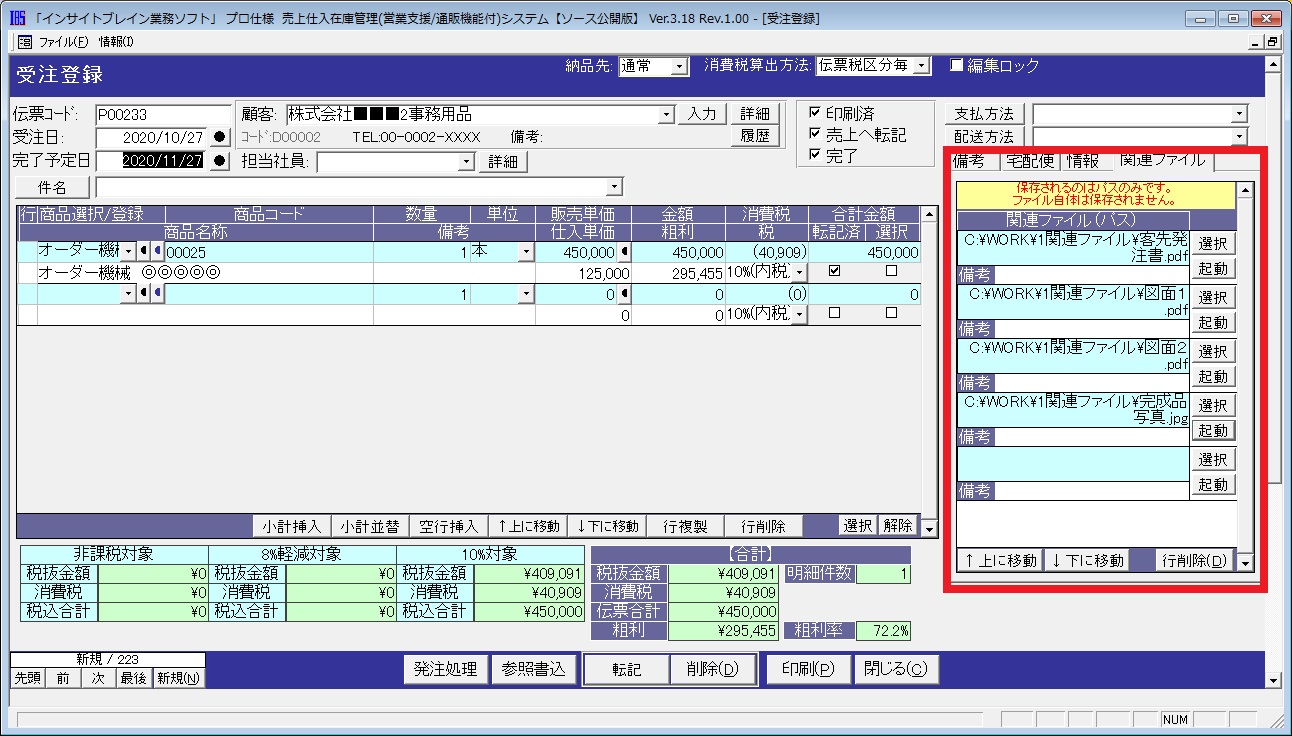Click the arrow icon beside 450,000 unit price
Image resolution: width=1292 pixels, height=736 pixels.
pyautogui.click(x=625, y=252)
